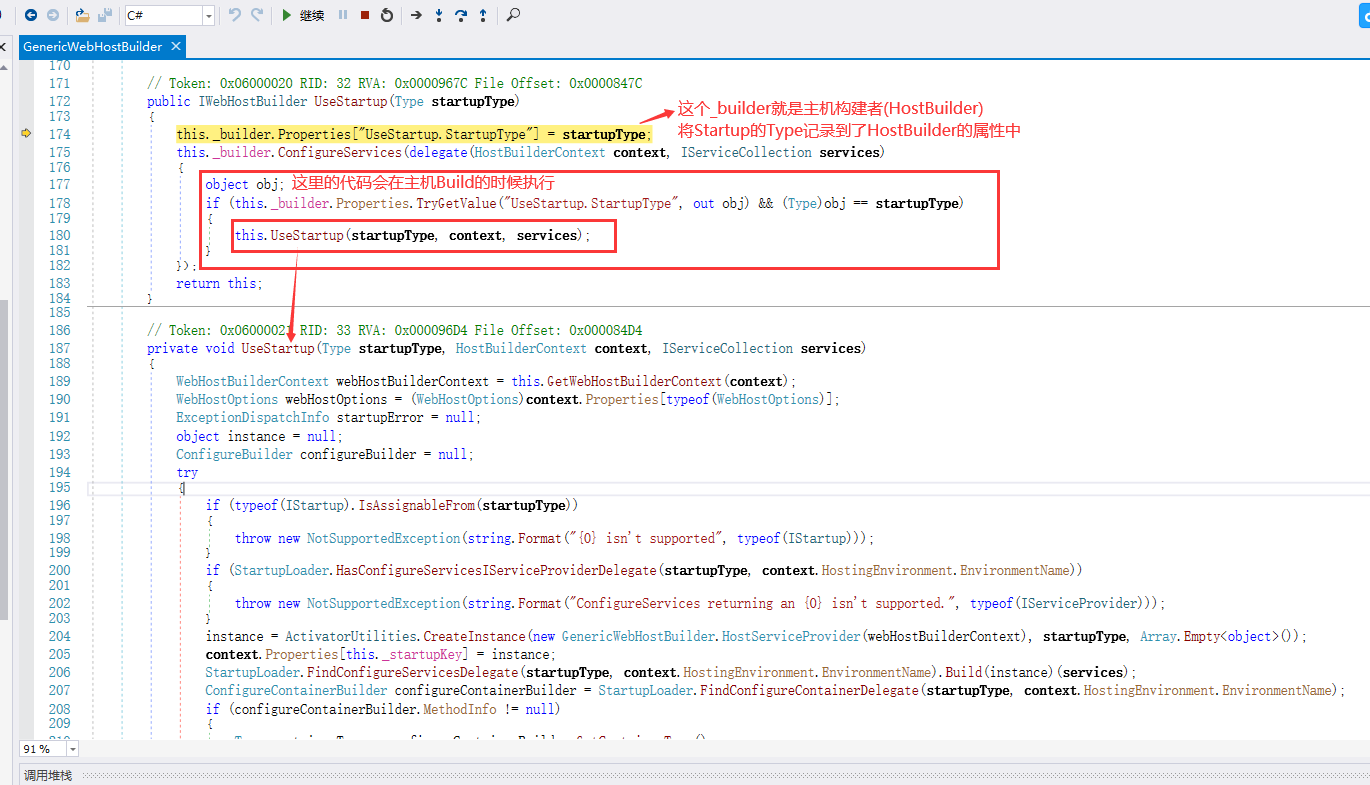The width and height of the screenshot is (1370, 785).
Task: Step Over the current line
Action: pos(460,15)
